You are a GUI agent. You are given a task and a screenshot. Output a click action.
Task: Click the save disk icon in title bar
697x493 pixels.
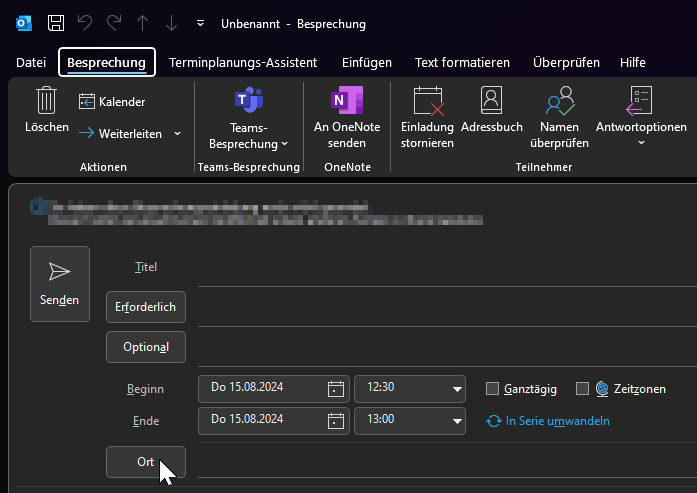[x=57, y=22]
